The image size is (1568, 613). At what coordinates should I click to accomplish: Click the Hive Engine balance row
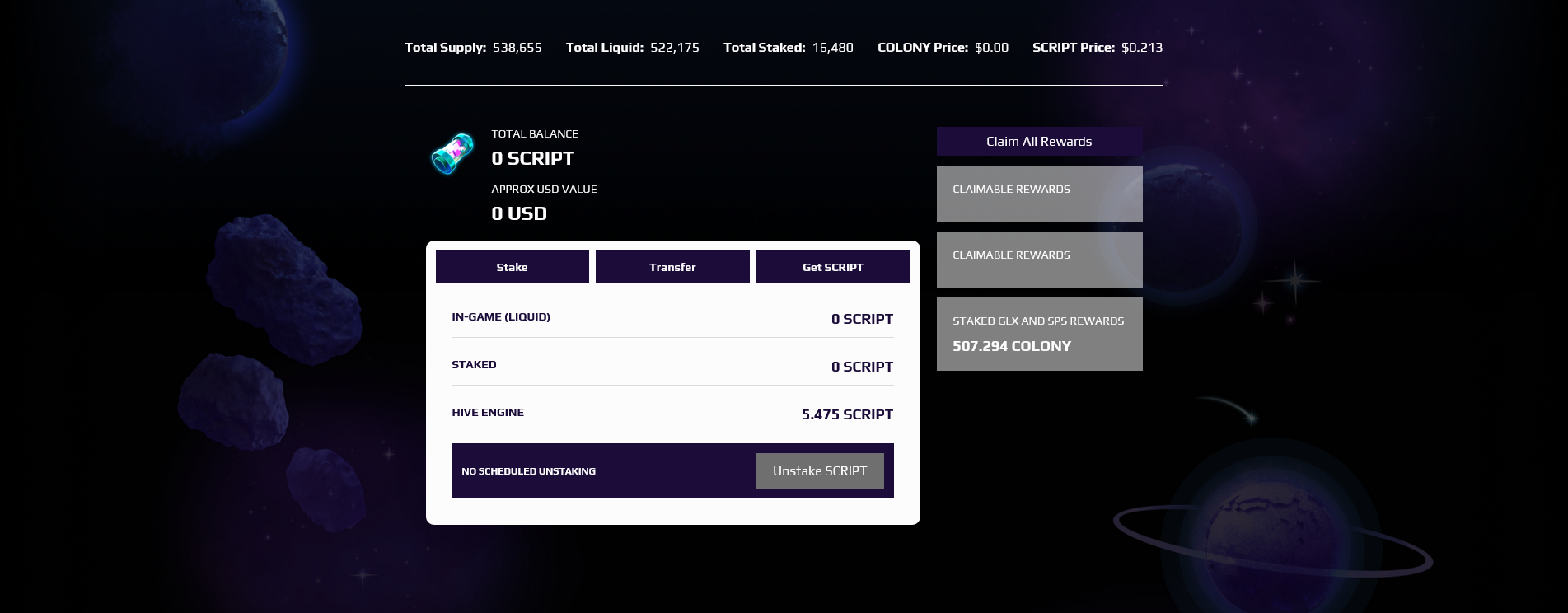[672, 414]
